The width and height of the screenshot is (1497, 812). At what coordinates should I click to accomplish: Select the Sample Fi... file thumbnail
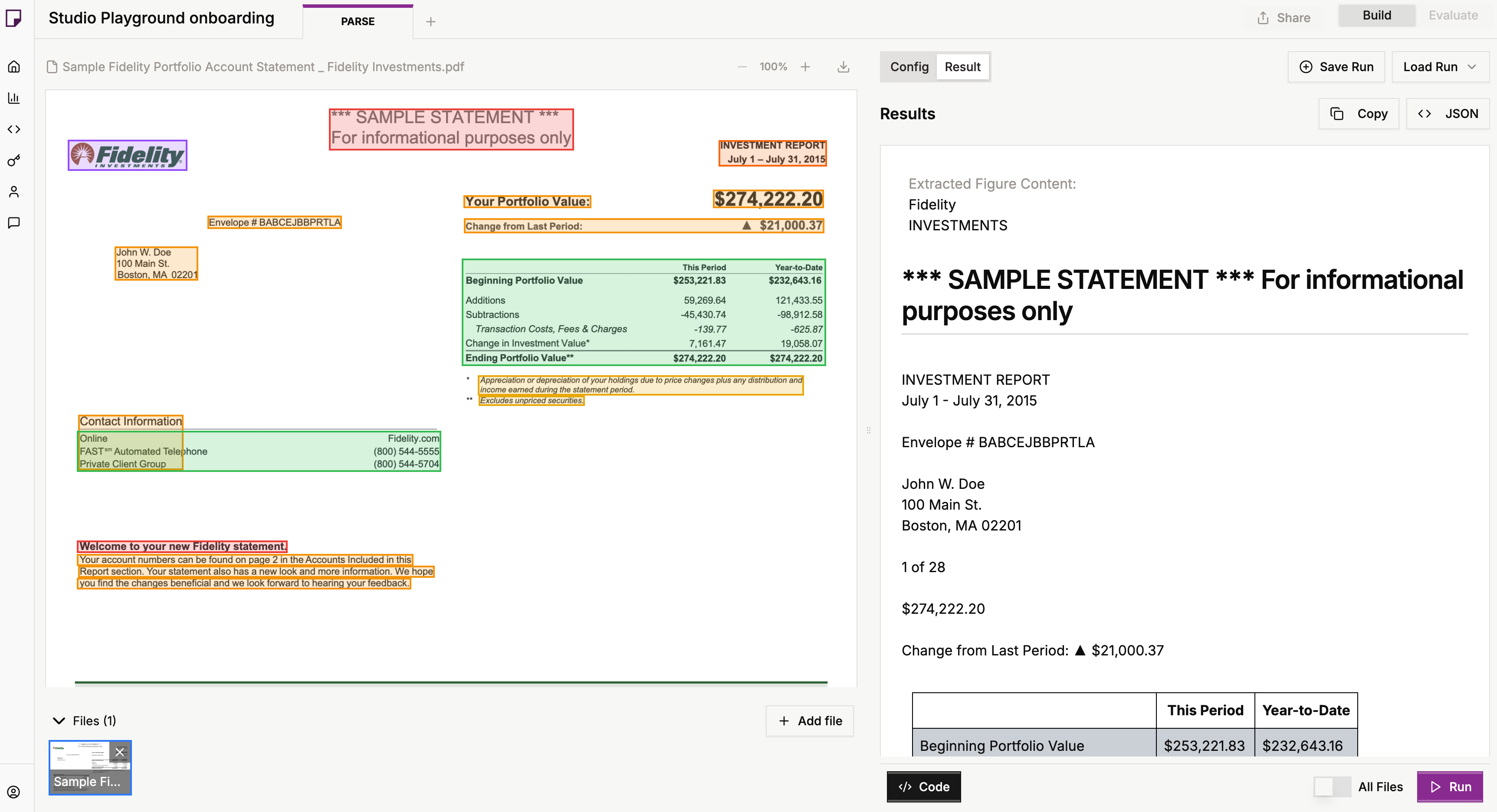[x=90, y=768]
